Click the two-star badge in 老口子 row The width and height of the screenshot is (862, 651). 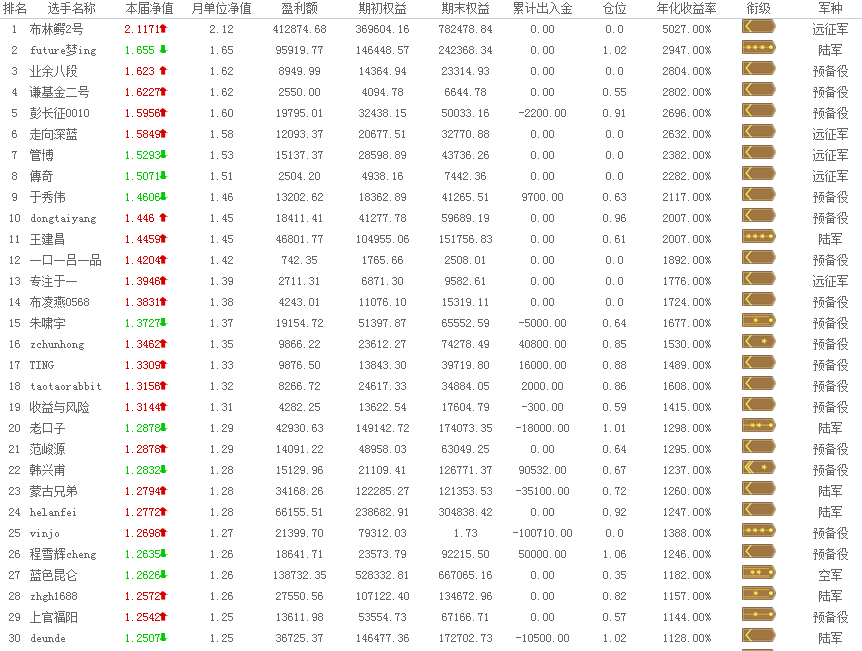click(x=758, y=425)
